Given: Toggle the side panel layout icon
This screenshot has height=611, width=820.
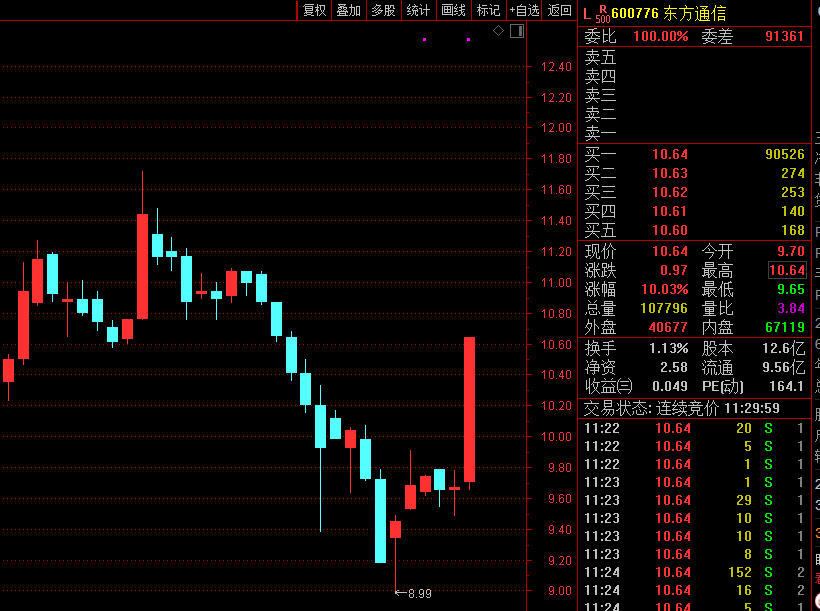Looking at the screenshot, I should click(517, 31).
